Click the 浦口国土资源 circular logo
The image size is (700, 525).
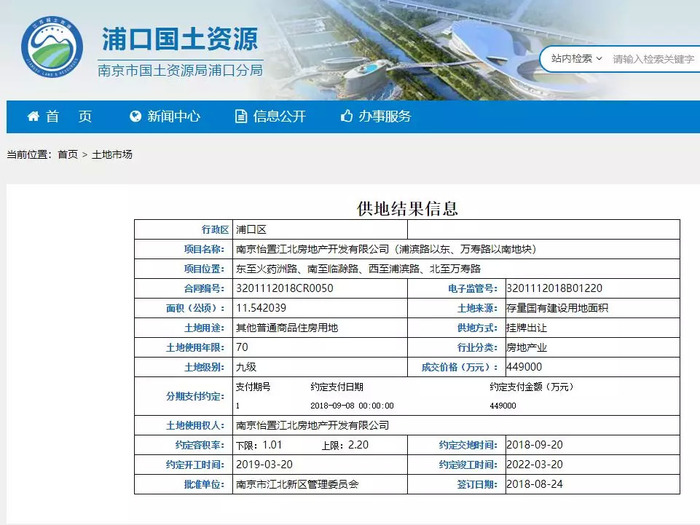coord(52,46)
